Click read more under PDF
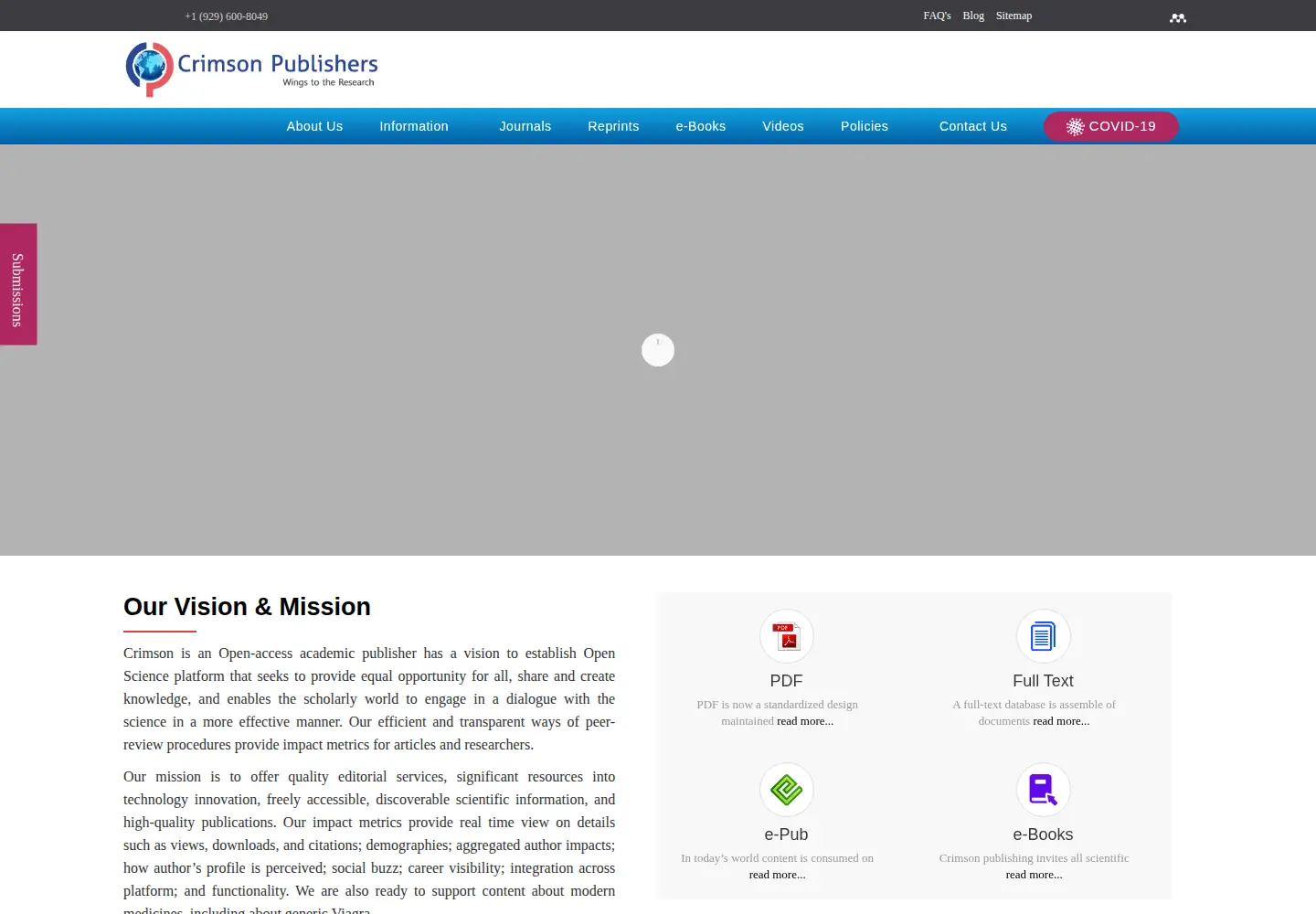The height and width of the screenshot is (914, 1316). click(805, 721)
